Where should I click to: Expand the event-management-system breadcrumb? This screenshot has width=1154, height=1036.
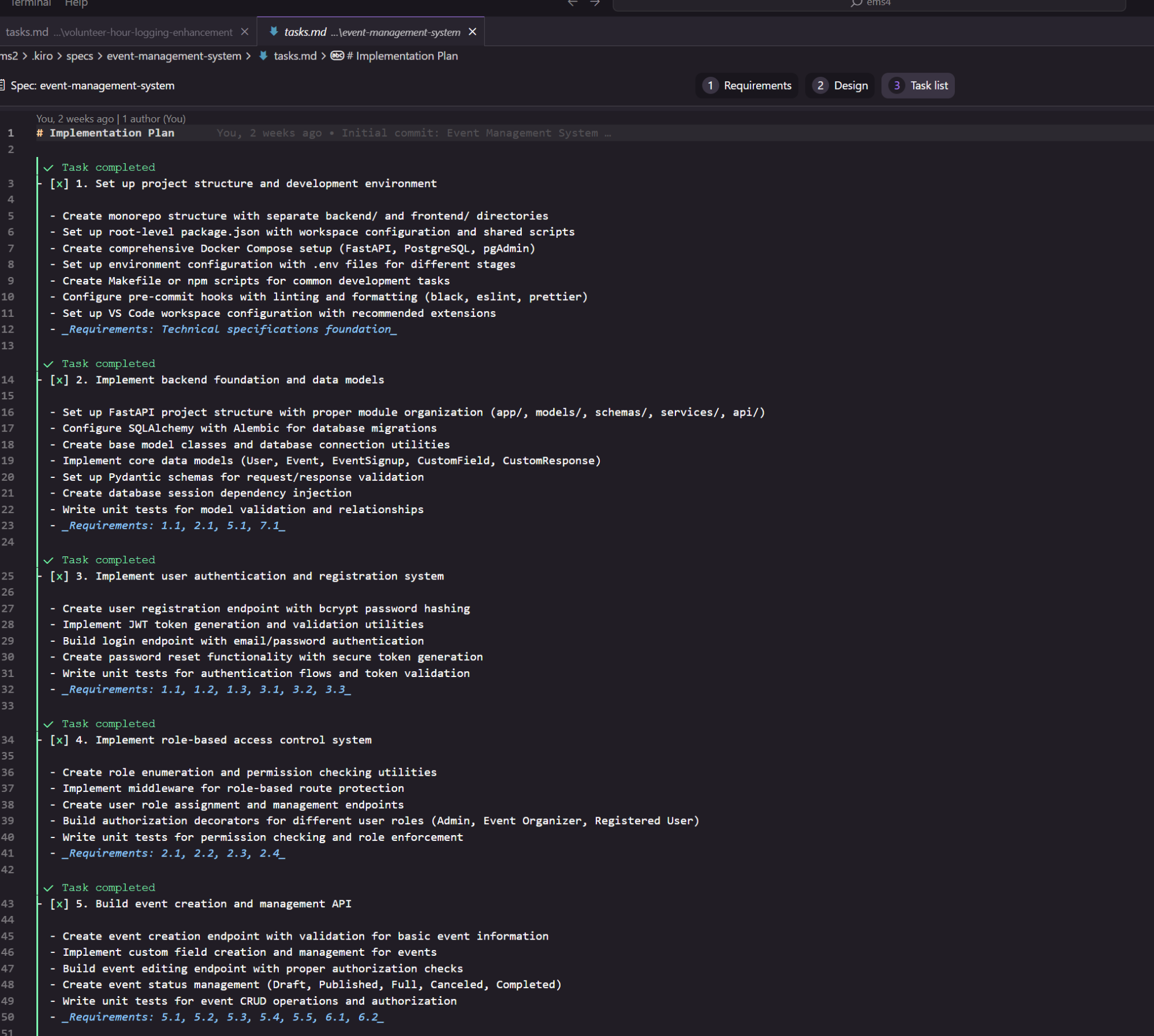coord(174,56)
